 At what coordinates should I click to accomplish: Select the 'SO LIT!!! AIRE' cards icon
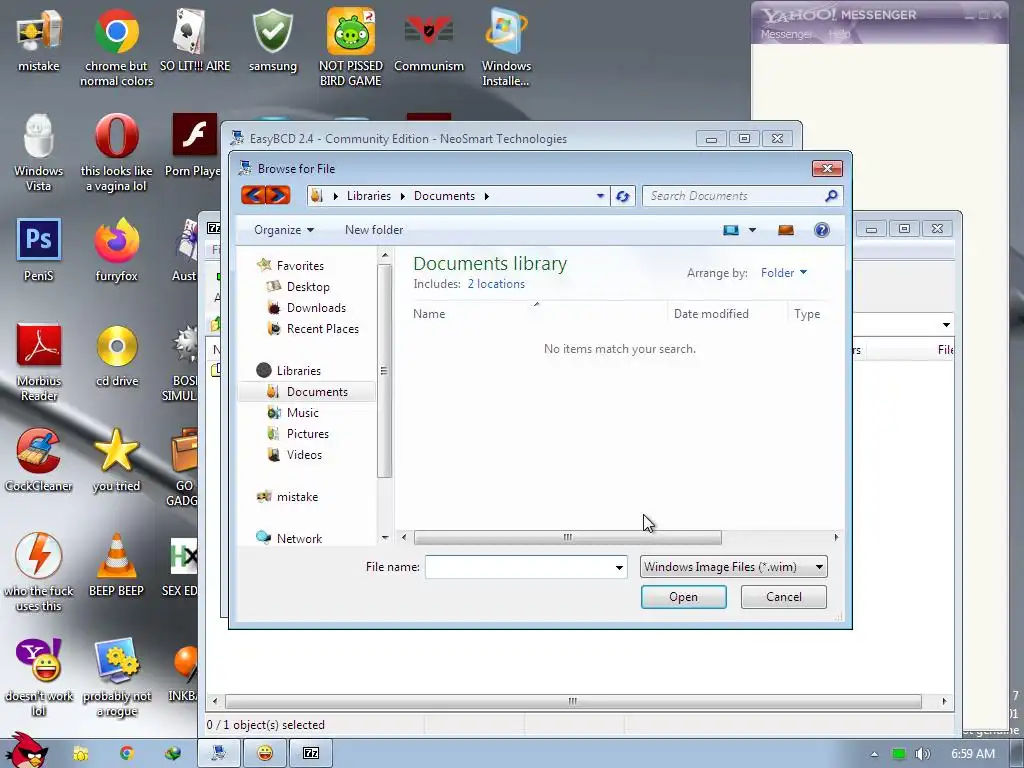(195, 40)
